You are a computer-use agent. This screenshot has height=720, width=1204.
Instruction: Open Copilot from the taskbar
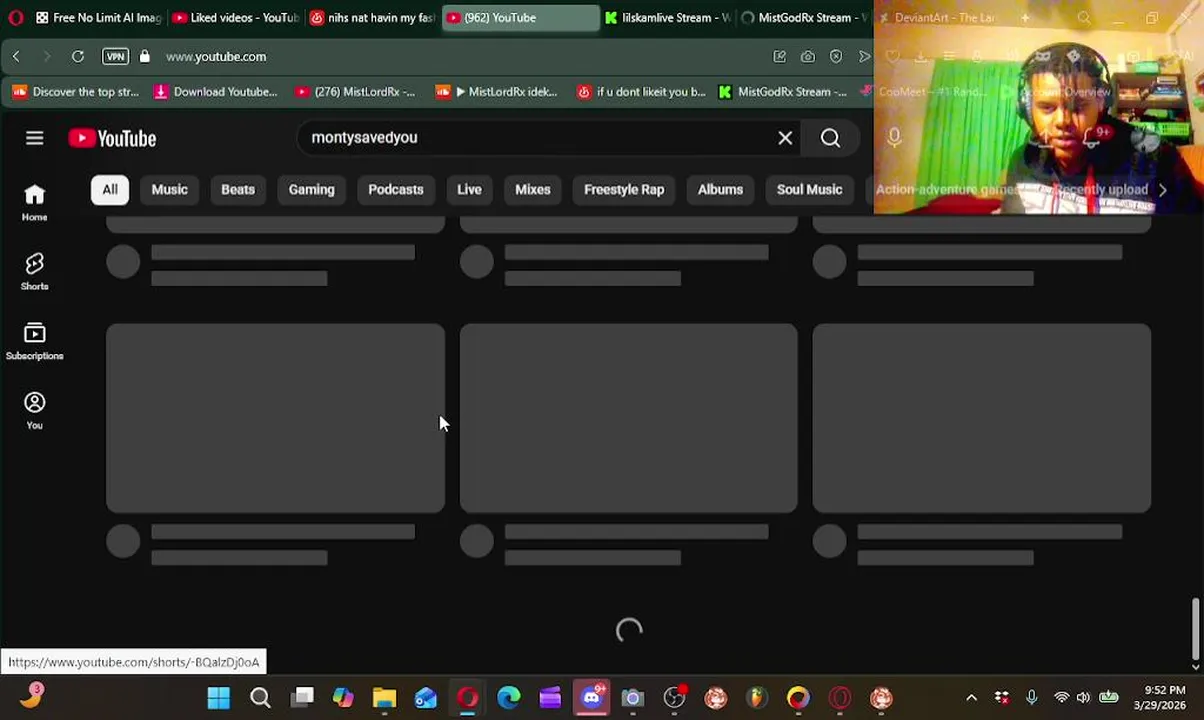point(343,698)
